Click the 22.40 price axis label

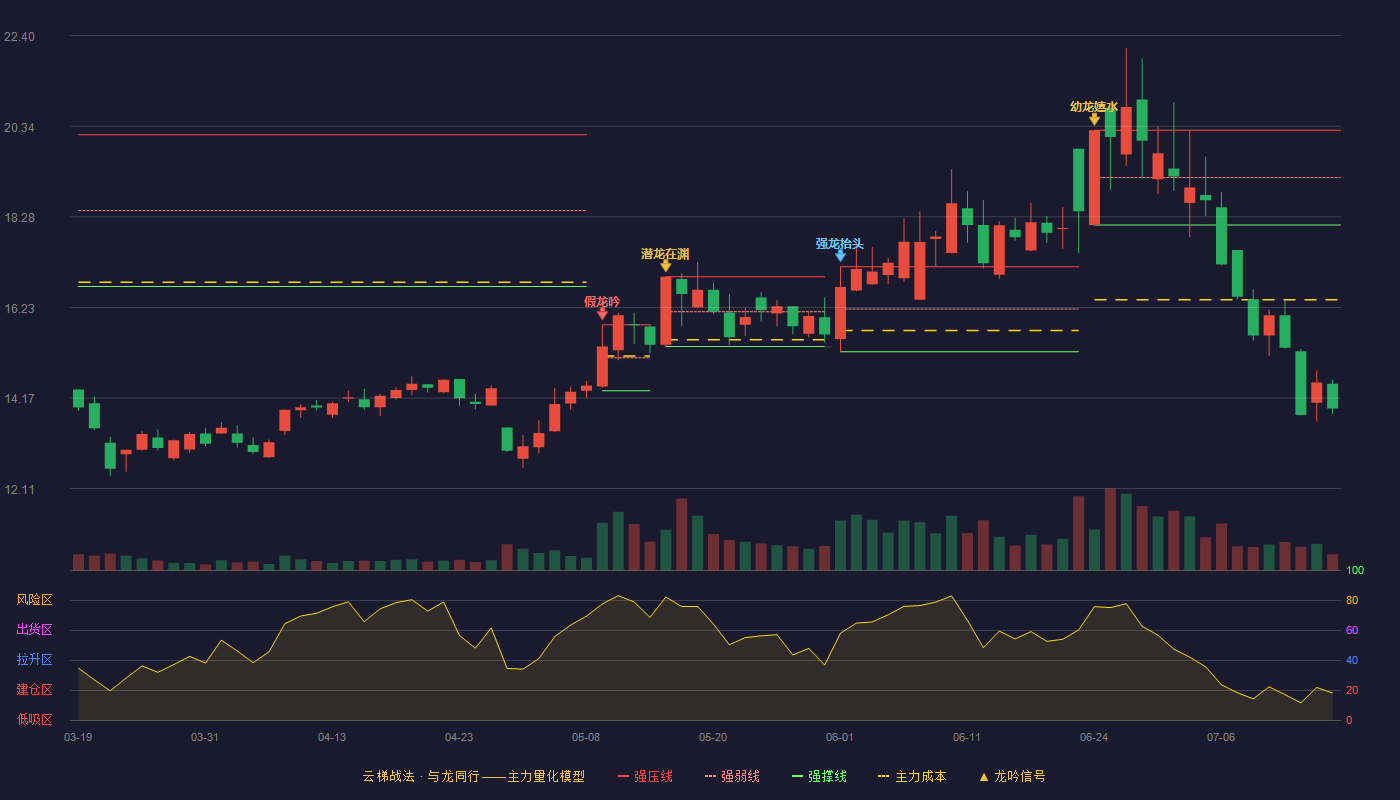[x=19, y=37]
